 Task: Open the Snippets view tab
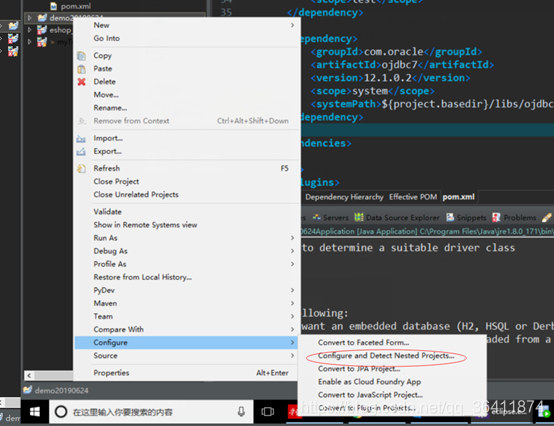click(466, 218)
